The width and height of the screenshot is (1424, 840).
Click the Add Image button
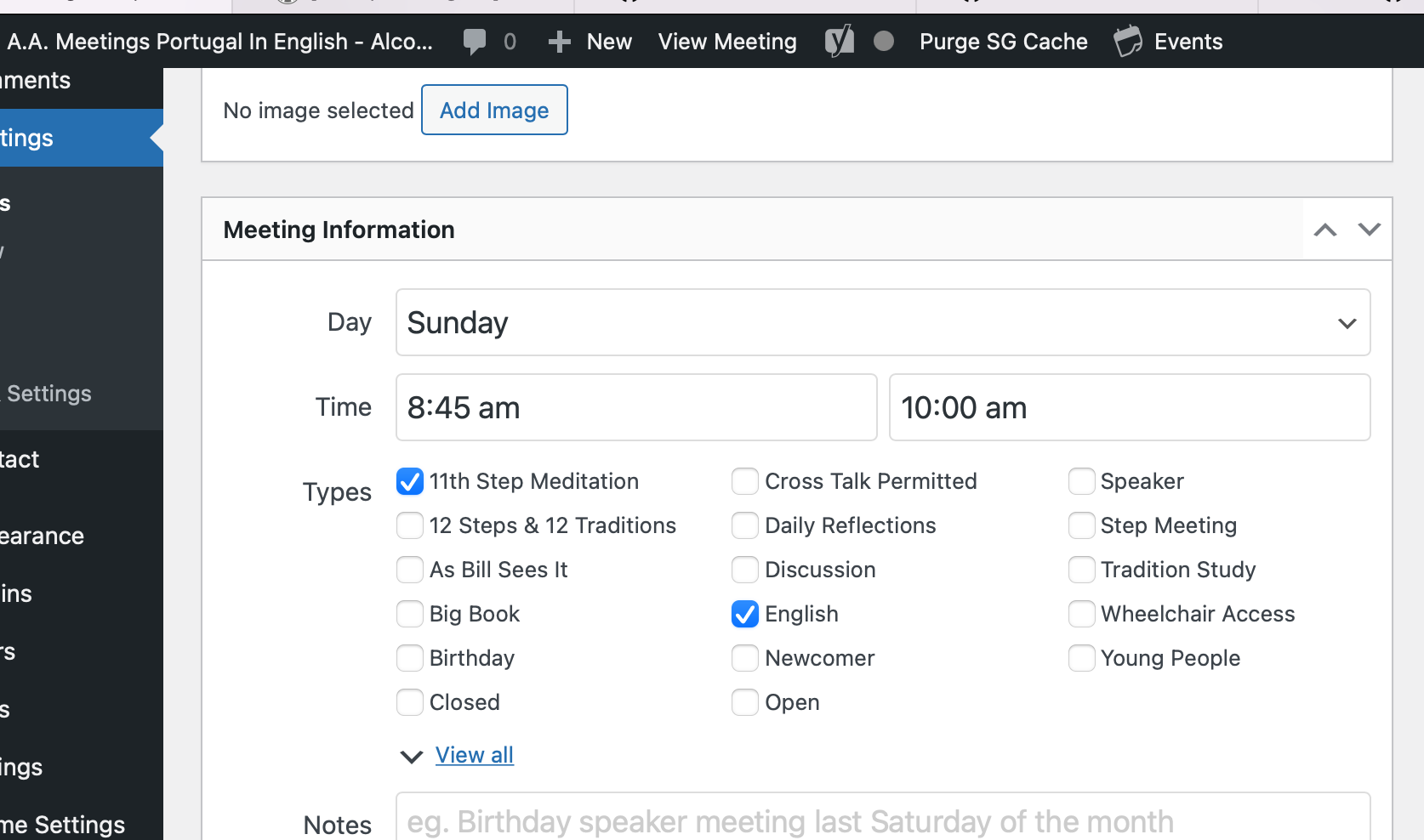(x=494, y=111)
